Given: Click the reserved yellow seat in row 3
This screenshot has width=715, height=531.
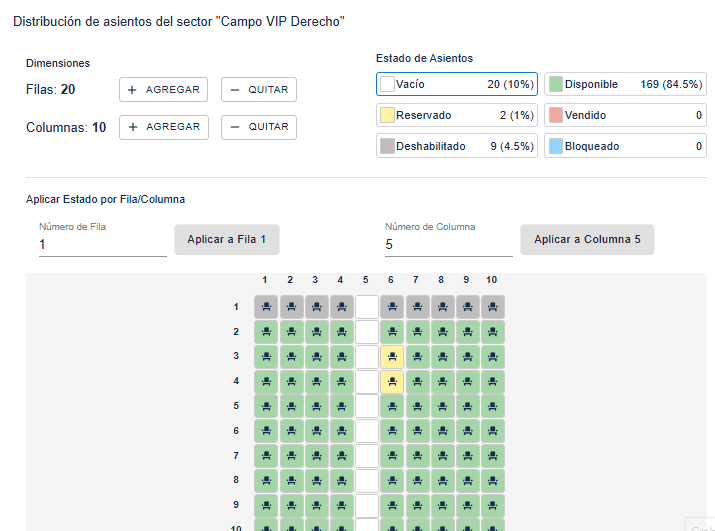Looking at the screenshot, I should [x=392, y=357].
